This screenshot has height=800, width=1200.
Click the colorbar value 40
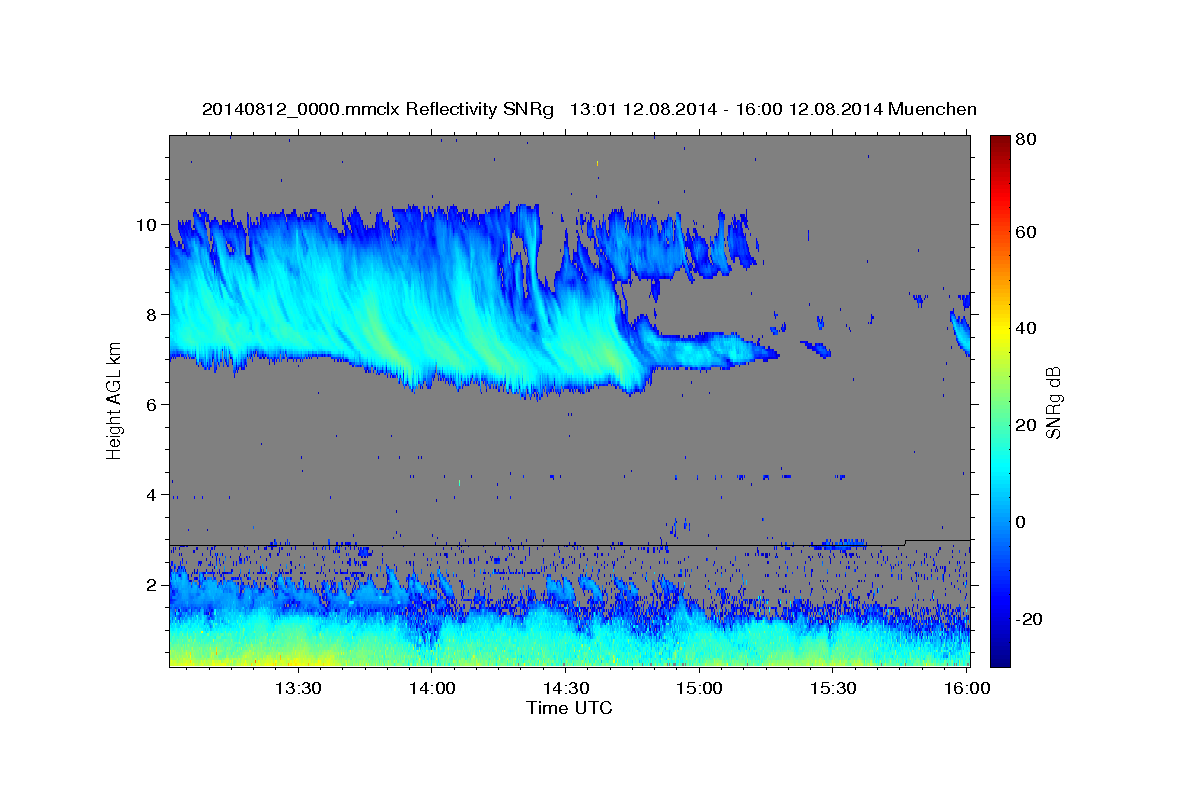[x=1025, y=328]
